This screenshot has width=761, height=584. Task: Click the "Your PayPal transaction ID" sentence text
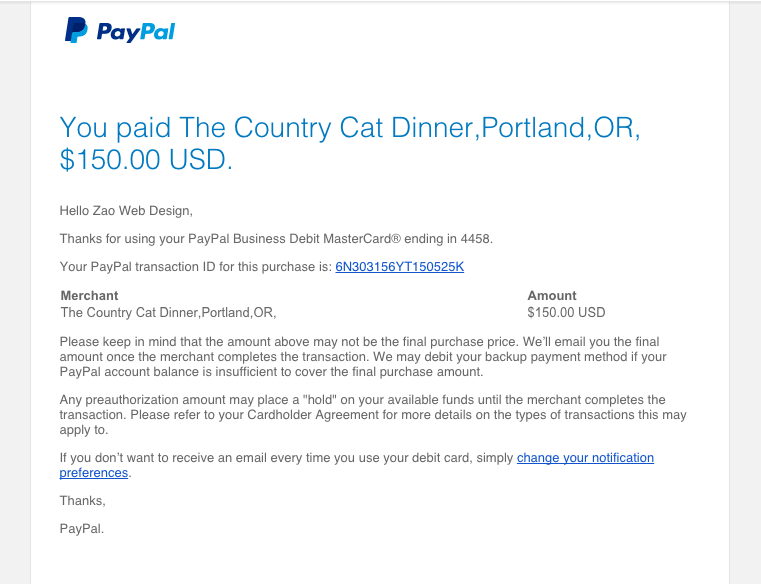pos(196,267)
